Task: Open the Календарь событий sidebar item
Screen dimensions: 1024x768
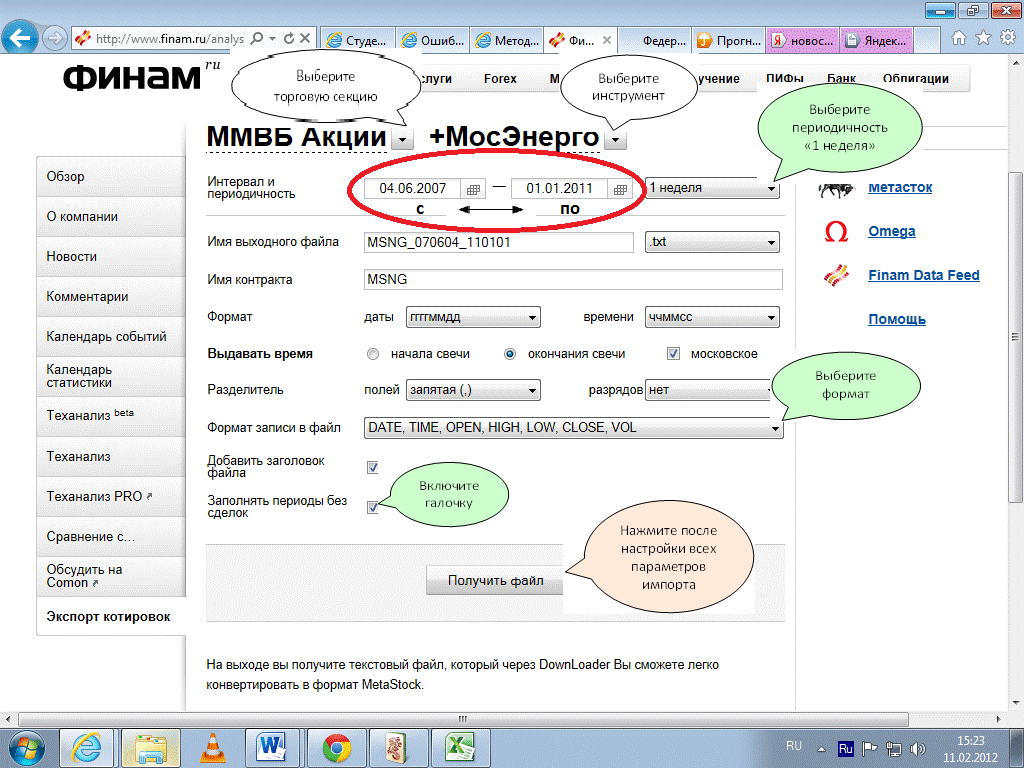Action: [111, 336]
